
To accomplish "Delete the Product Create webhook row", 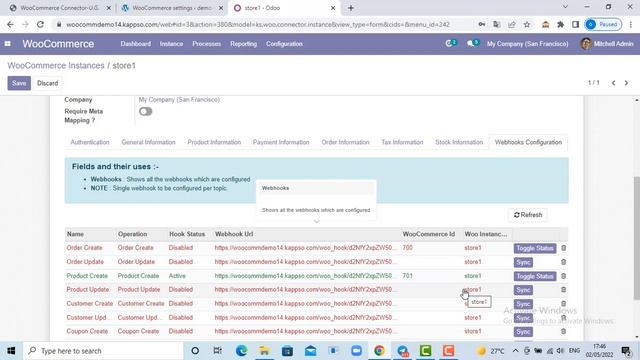I will (563, 276).
